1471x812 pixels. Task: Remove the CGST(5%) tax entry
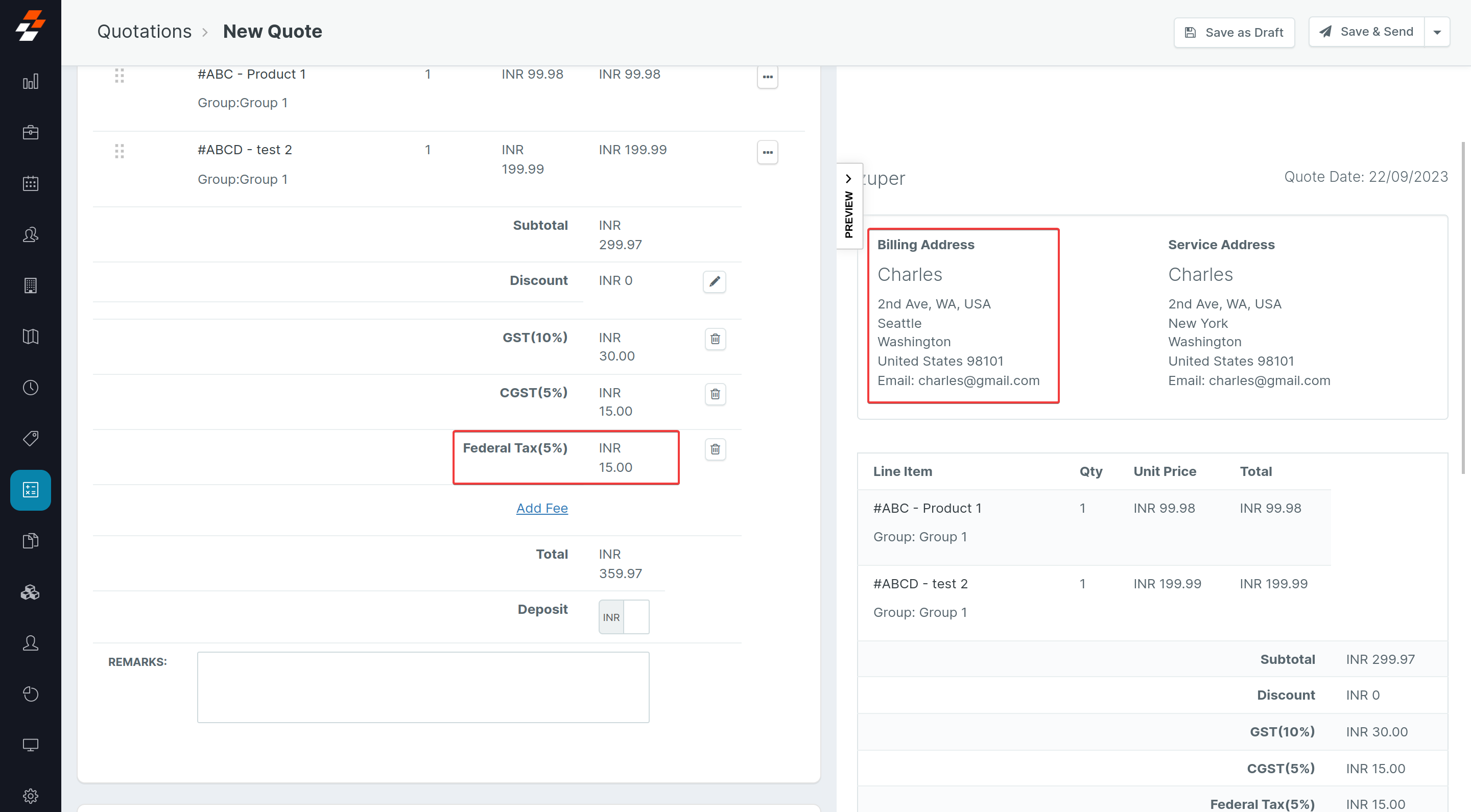[715, 394]
